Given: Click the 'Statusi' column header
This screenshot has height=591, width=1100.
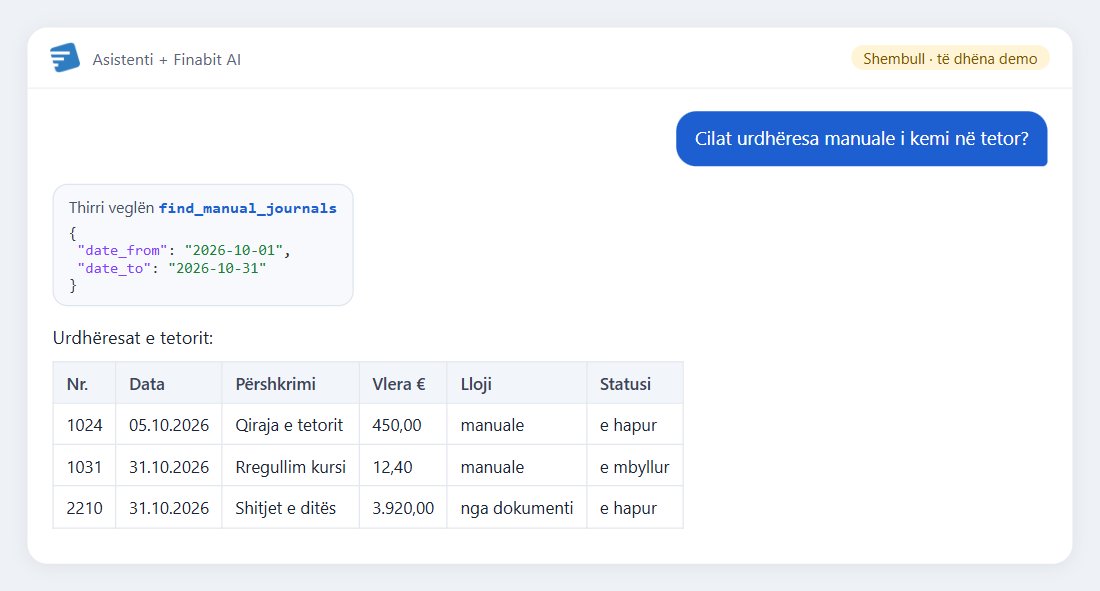Looking at the screenshot, I should 635,383.
